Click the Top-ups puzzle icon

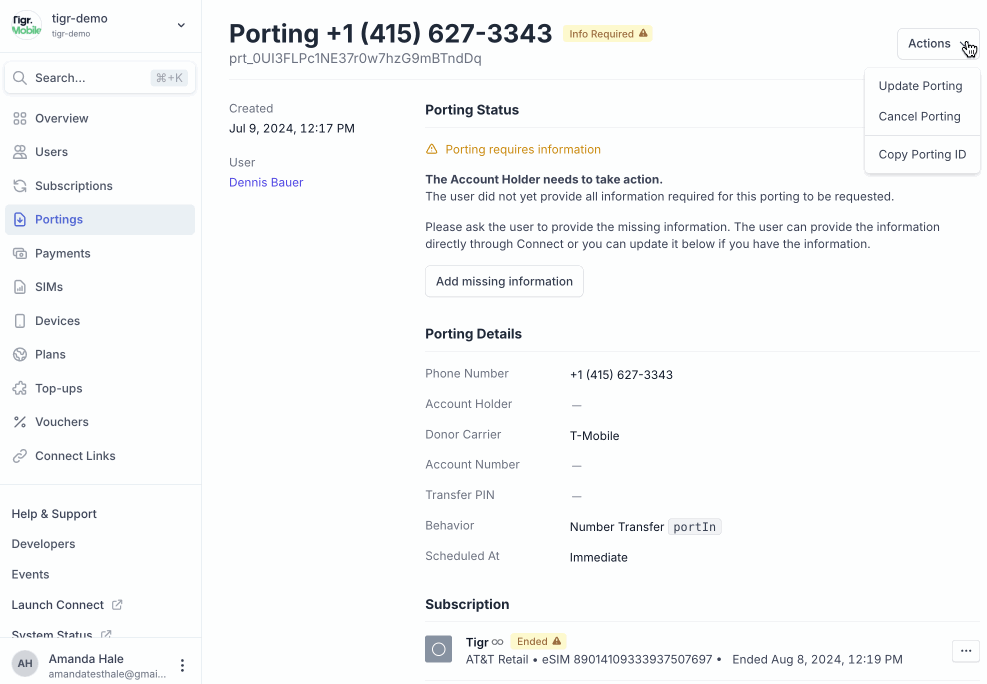[x=20, y=388]
